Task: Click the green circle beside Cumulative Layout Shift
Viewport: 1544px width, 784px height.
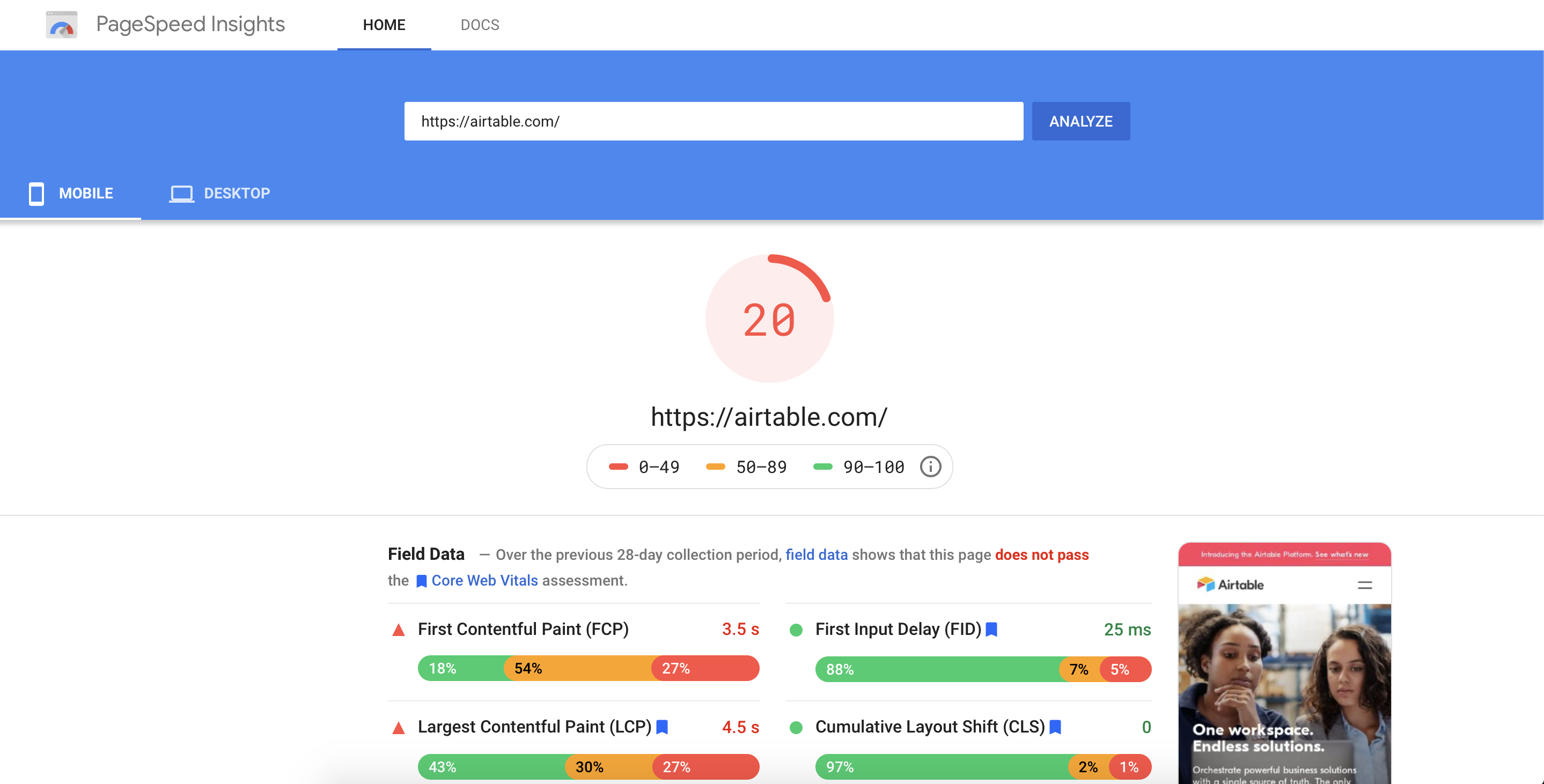Action: pos(796,728)
